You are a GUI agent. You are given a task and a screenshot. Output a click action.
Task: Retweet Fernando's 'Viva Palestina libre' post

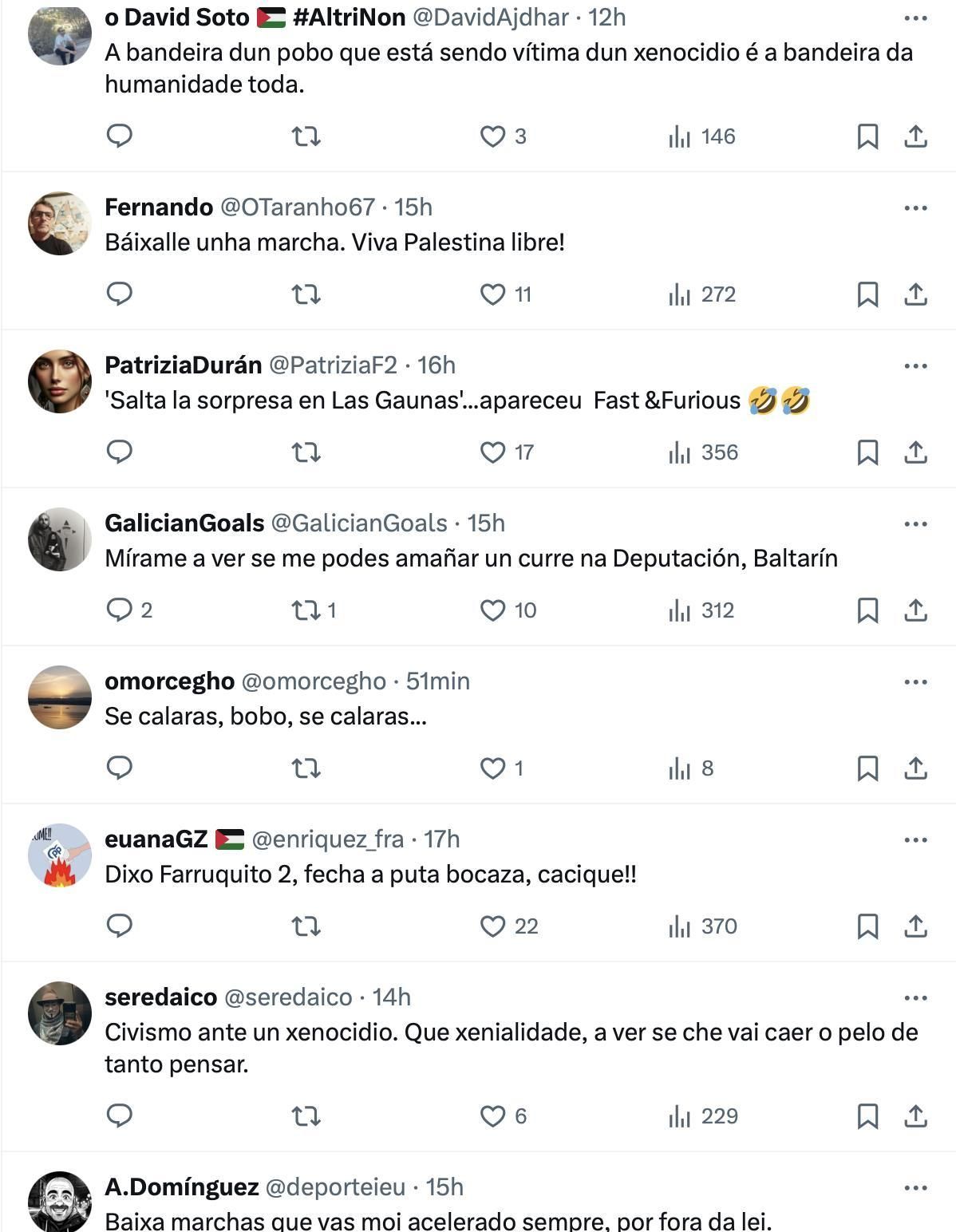306,294
